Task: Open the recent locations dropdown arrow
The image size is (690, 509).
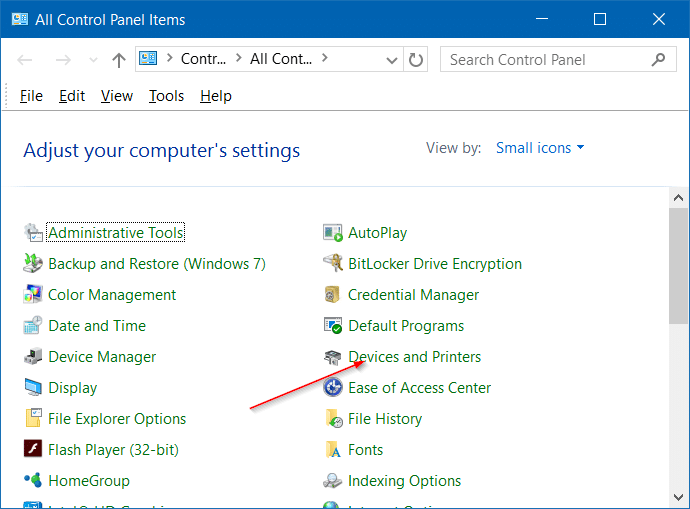Action: 93,60
